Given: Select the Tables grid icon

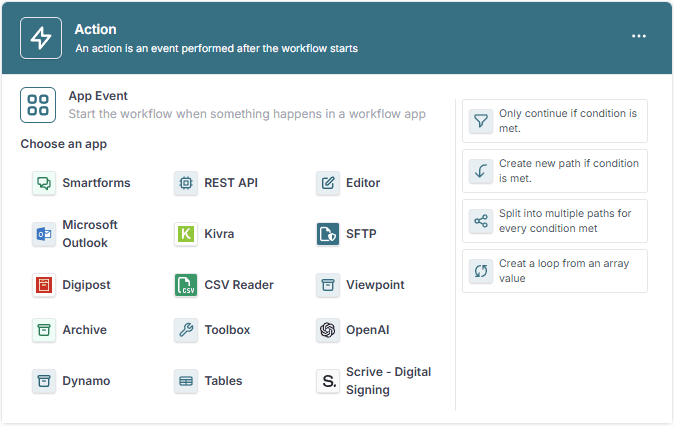Looking at the screenshot, I should pyautogui.click(x=186, y=381).
